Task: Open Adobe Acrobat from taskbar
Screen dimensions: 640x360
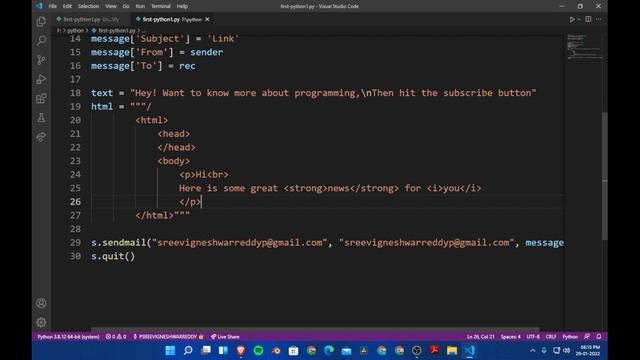Action: pyautogui.click(x=434, y=351)
